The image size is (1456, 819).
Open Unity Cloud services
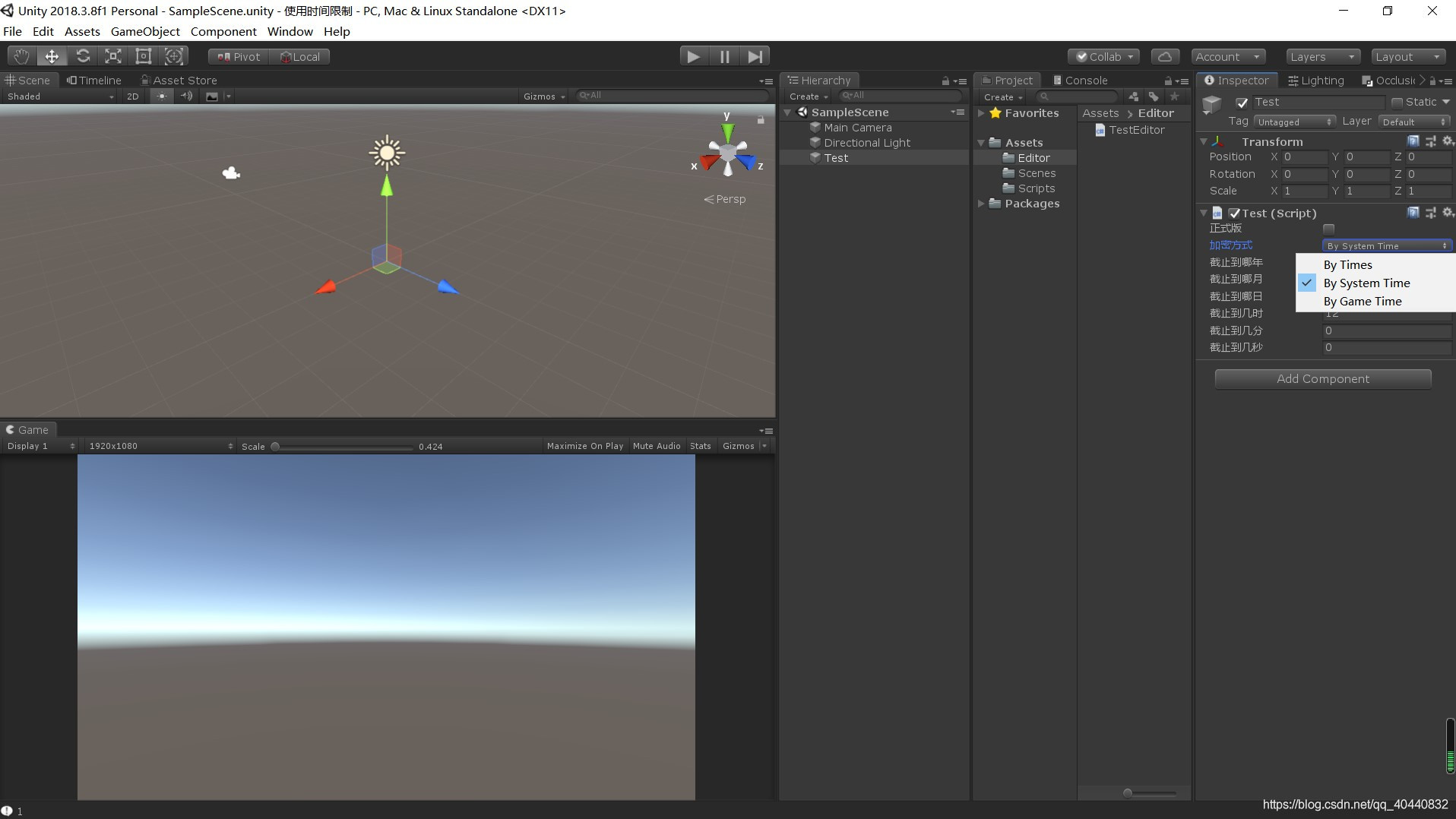tap(1165, 57)
